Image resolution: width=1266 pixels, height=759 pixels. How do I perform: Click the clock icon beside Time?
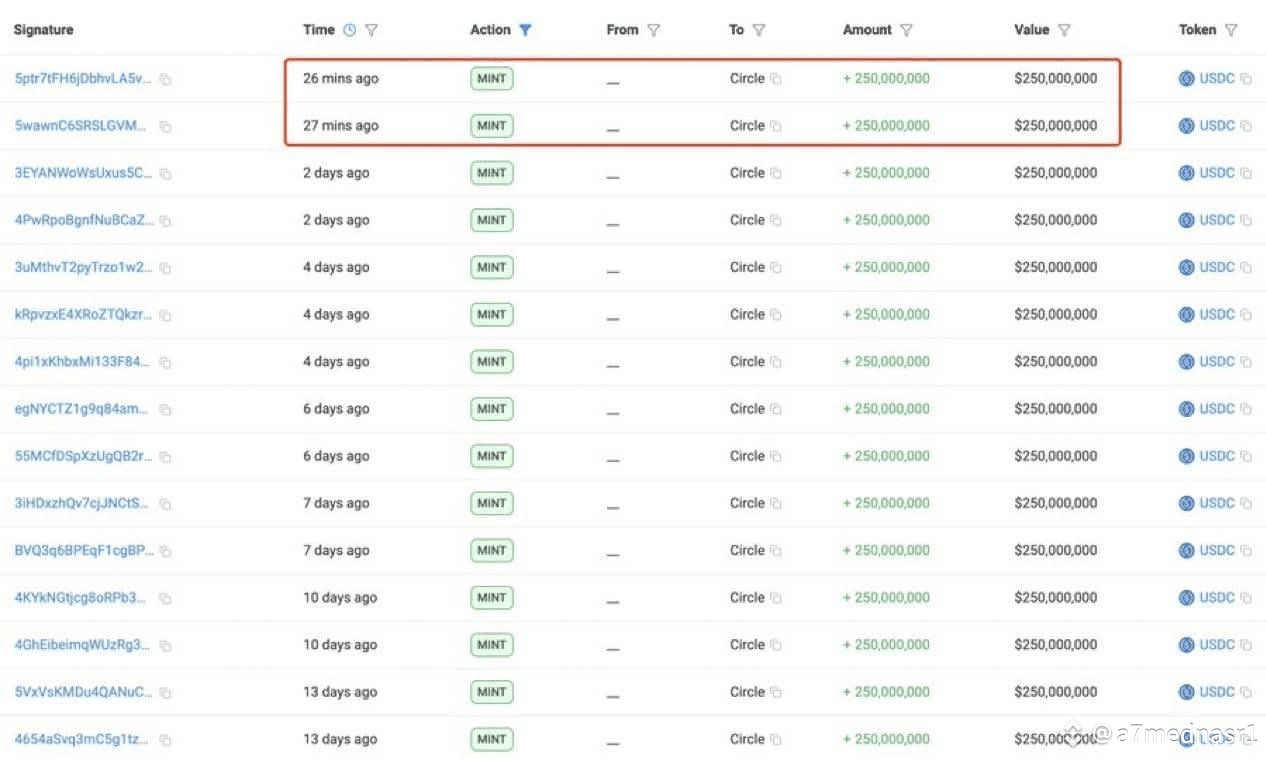[349, 30]
